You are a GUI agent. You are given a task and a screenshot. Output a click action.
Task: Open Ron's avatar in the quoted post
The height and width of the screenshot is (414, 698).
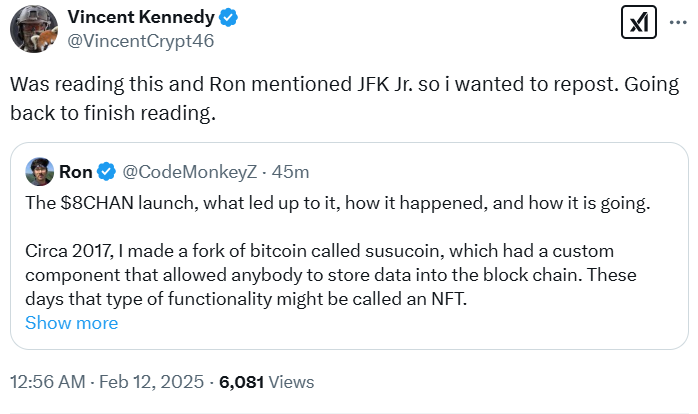tap(40, 172)
